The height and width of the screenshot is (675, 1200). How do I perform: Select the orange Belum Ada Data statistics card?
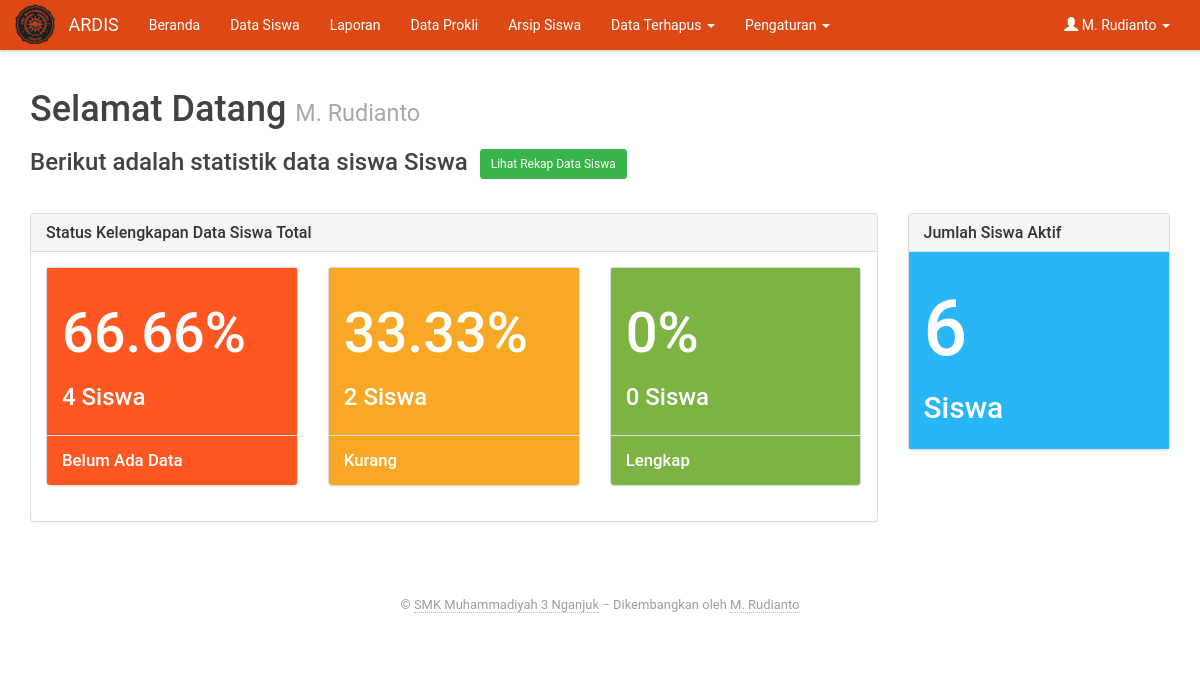[x=171, y=375]
